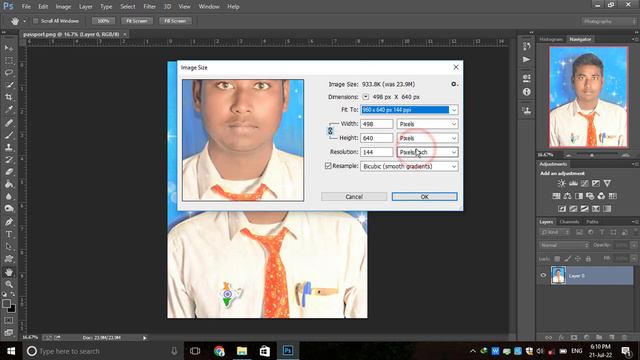This screenshot has width=640, height=360.
Task: Select the Brush tool
Action: coord(9,135)
